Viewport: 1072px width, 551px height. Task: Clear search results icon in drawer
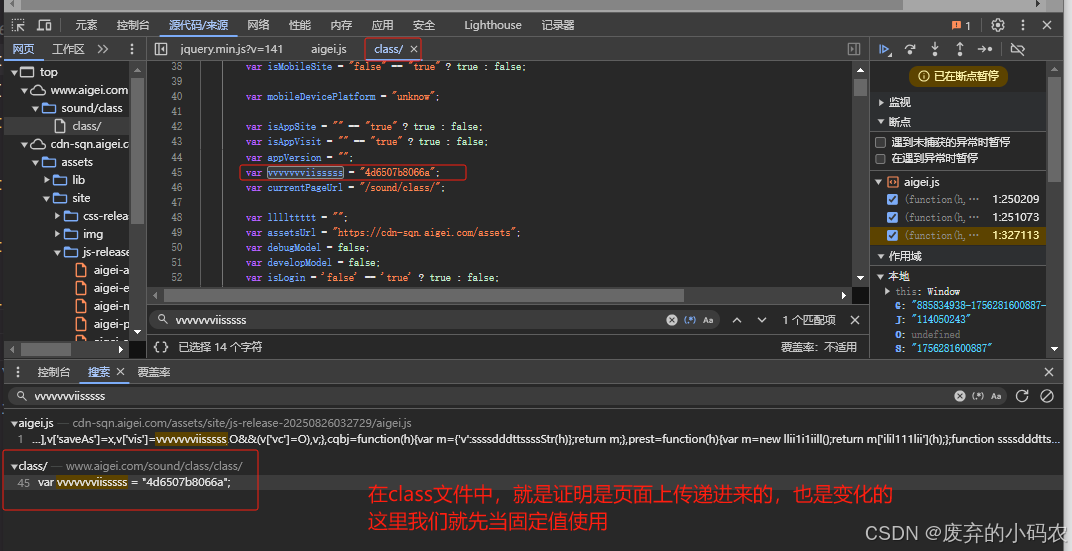pos(1047,396)
